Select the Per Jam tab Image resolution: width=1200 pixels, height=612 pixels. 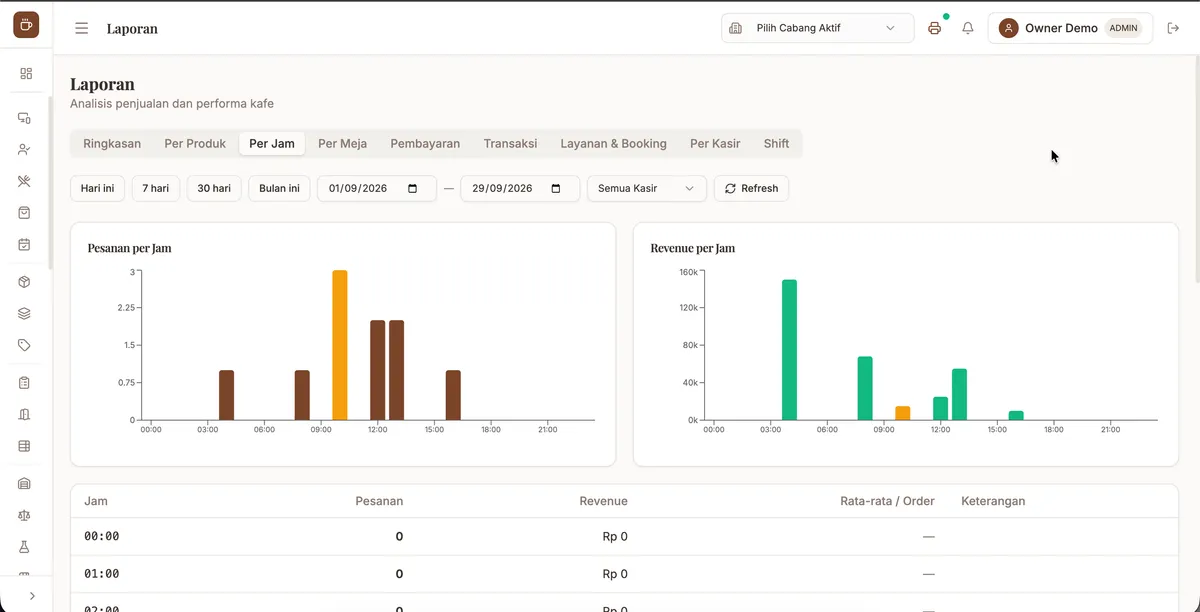[x=272, y=144]
